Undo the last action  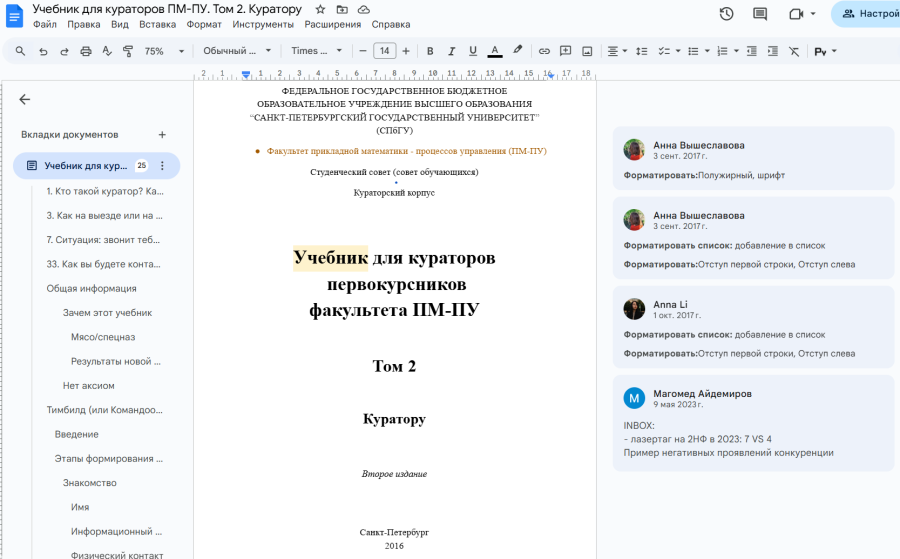pos(43,51)
